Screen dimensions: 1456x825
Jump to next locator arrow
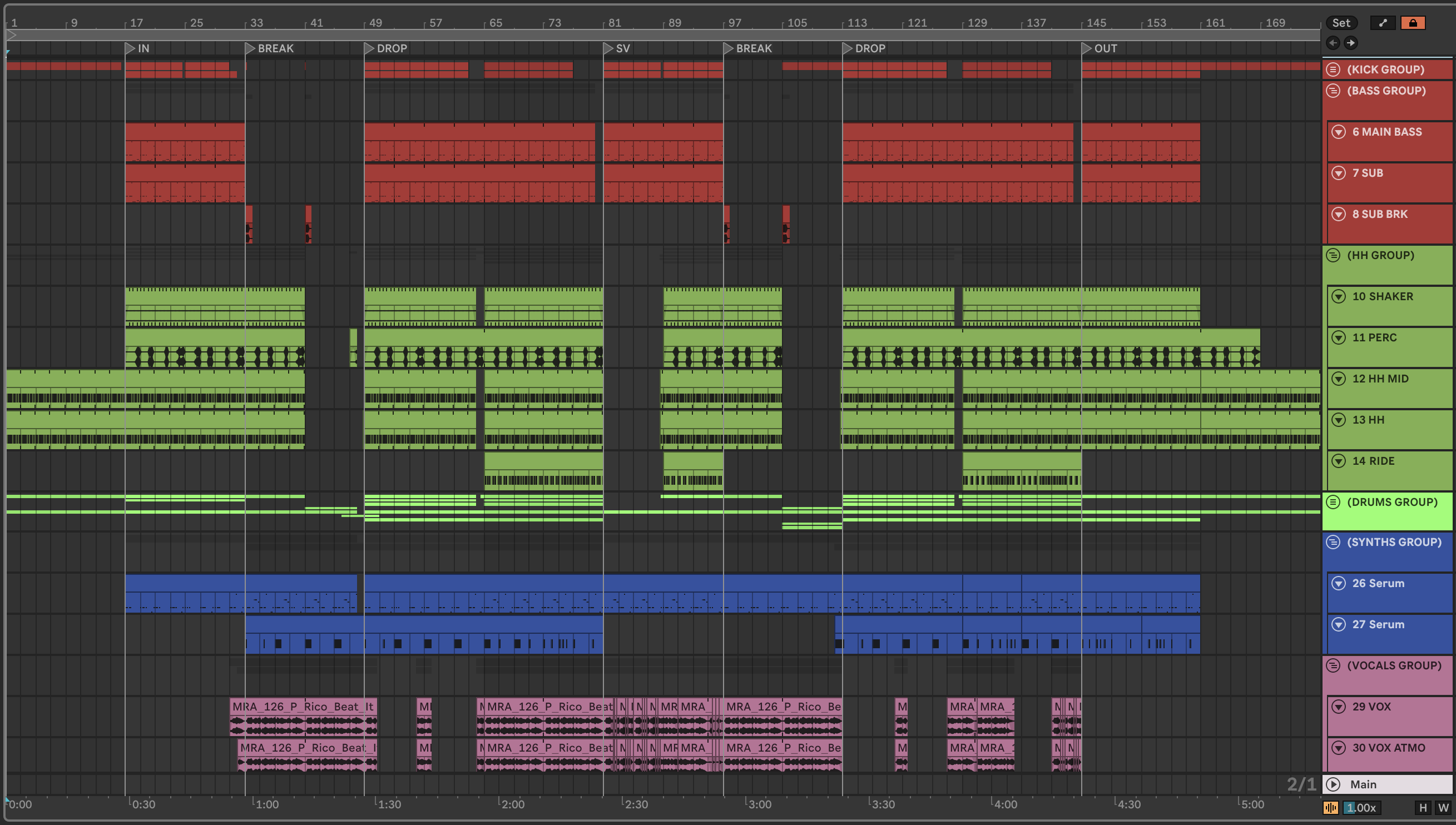tap(1351, 42)
